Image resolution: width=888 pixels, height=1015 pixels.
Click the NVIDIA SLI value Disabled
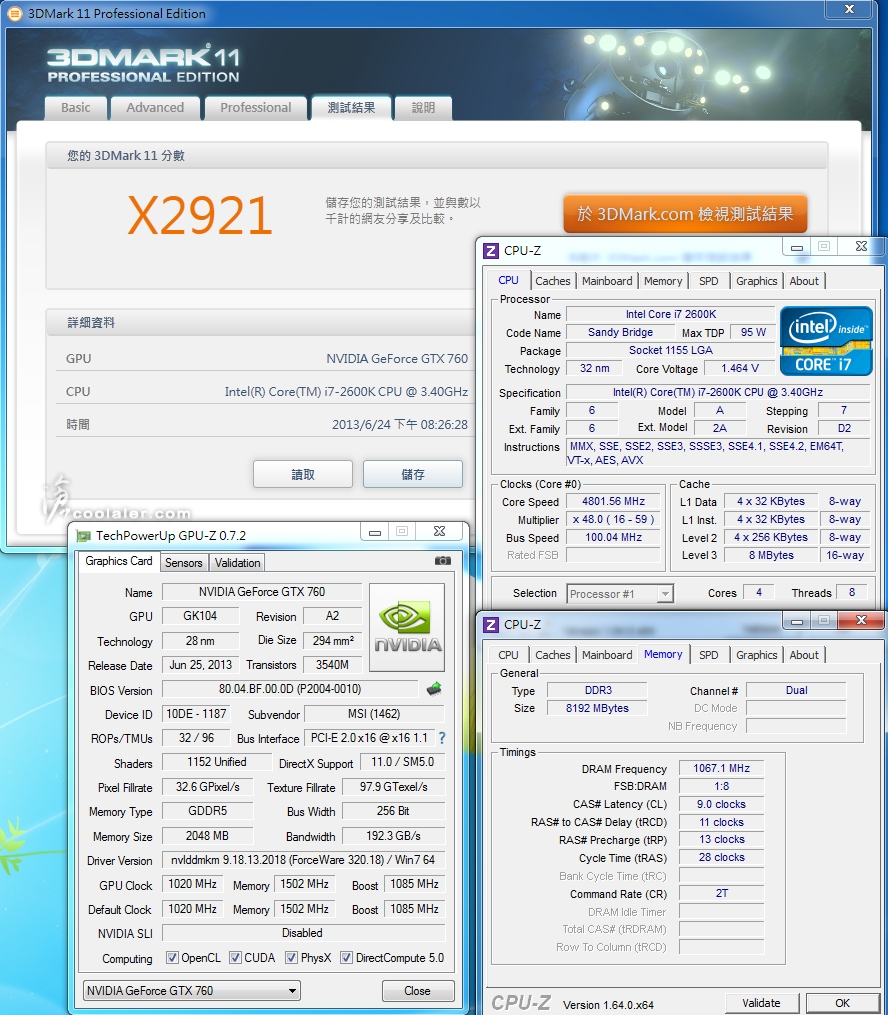click(x=303, y=933)
